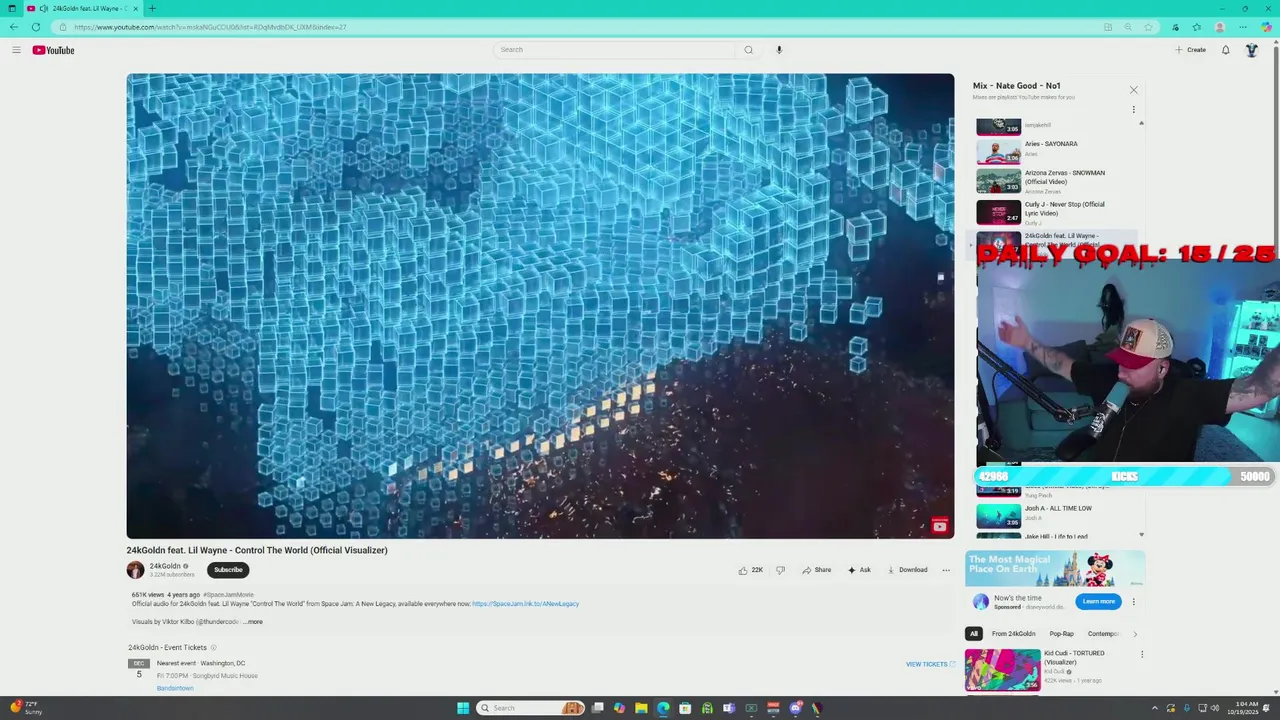Play Arizona Zervas - SNOWMAN from mix
1280x720 pixels.
pos(1055,181)
